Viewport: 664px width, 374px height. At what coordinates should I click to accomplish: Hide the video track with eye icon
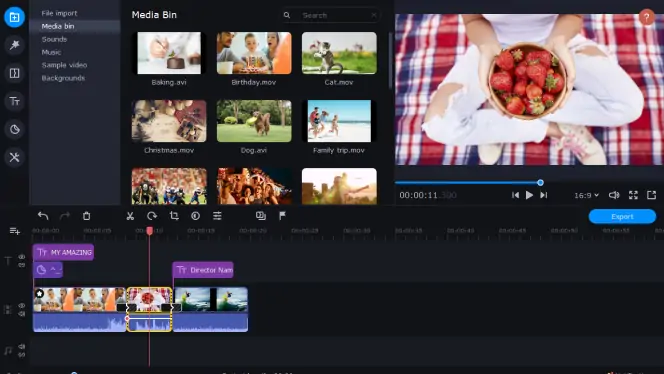tap(22, 305)
